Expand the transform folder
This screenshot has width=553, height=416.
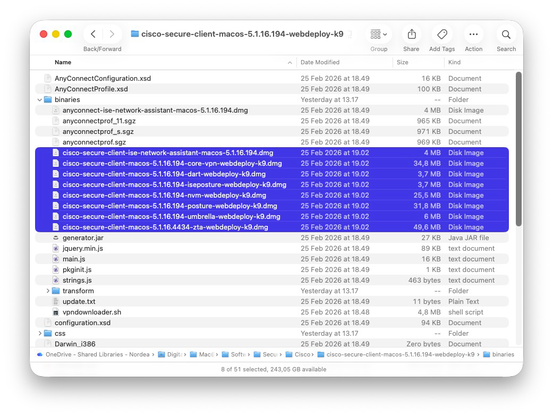pos(48,291)
